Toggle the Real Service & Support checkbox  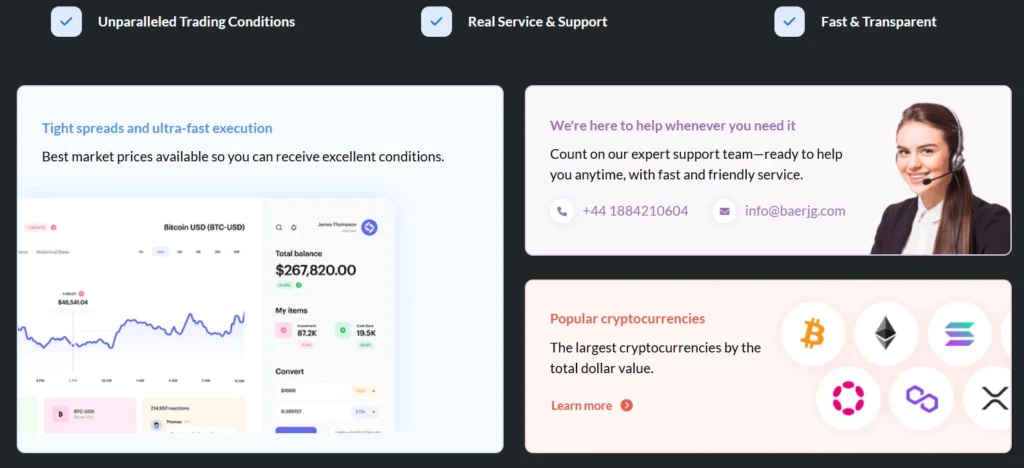(x=436, y=21)
